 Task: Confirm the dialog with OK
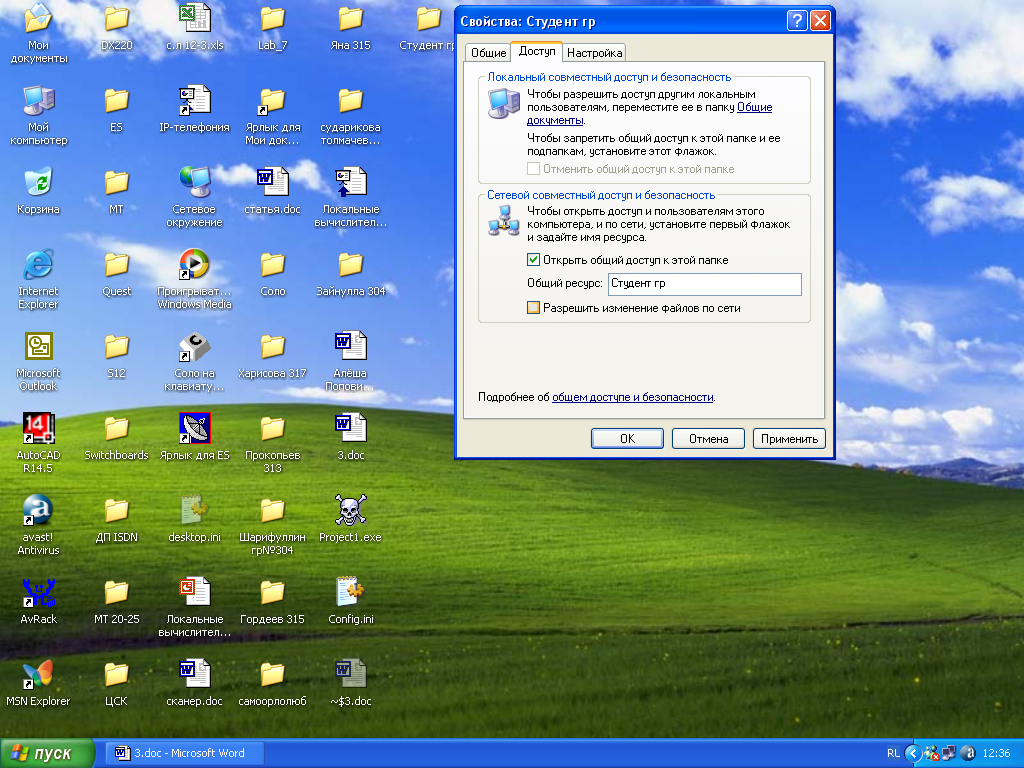(x=627, y=439)
